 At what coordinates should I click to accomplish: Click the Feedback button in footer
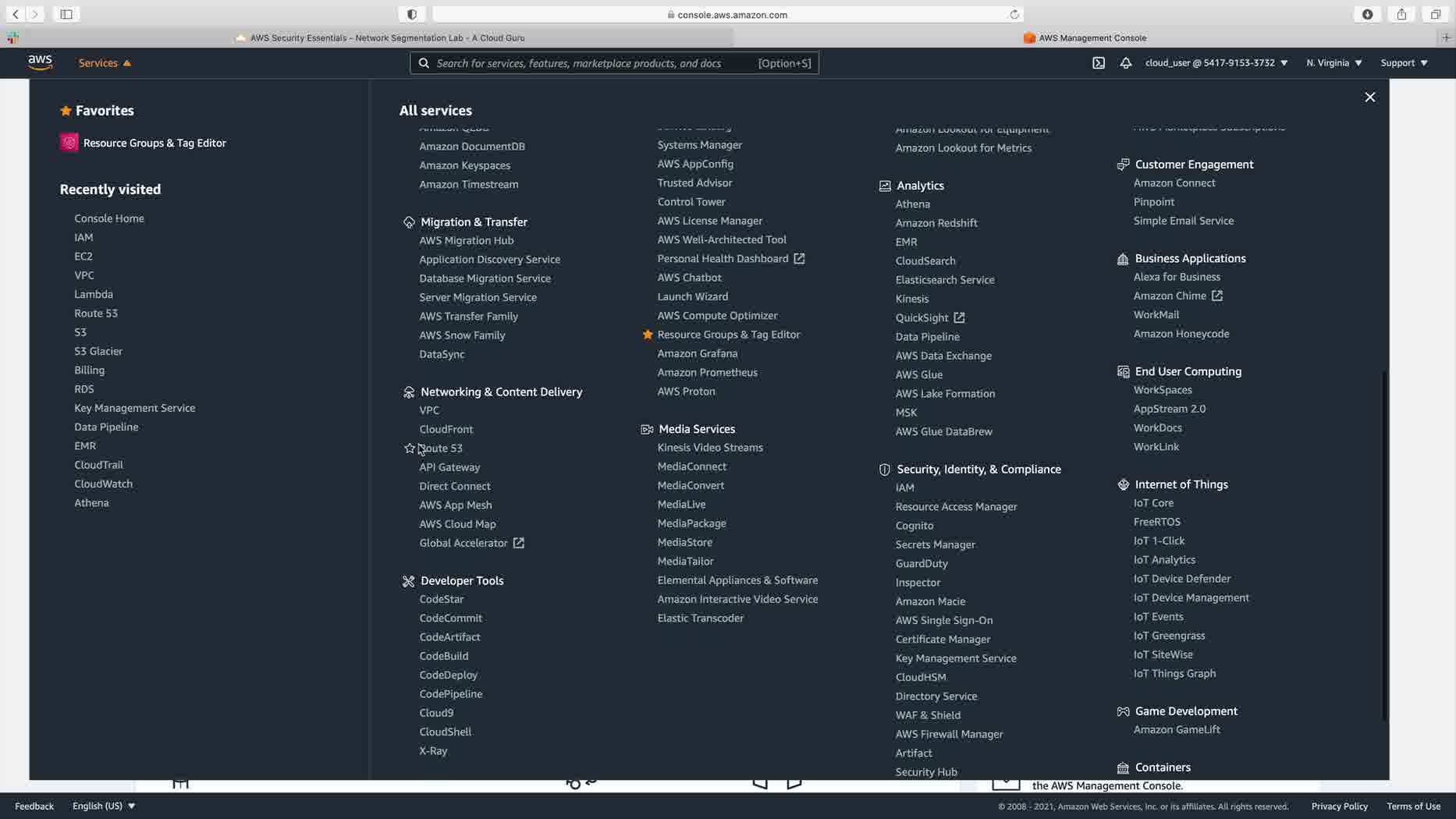(x=34, y=806)
